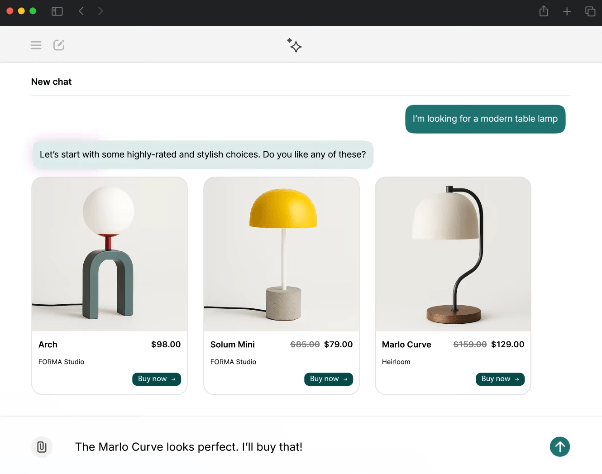
Task: Go back with the browser back arrow
Action: [81, 11]
